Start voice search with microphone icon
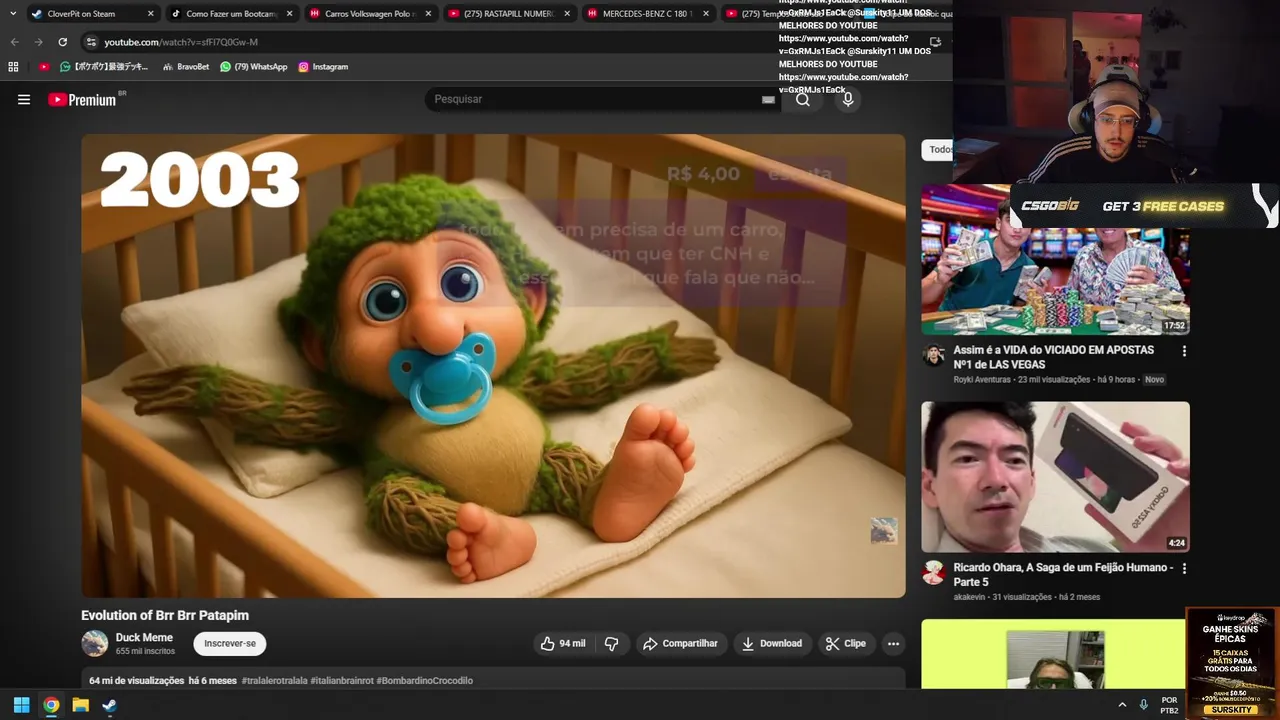 click(848, 99)
